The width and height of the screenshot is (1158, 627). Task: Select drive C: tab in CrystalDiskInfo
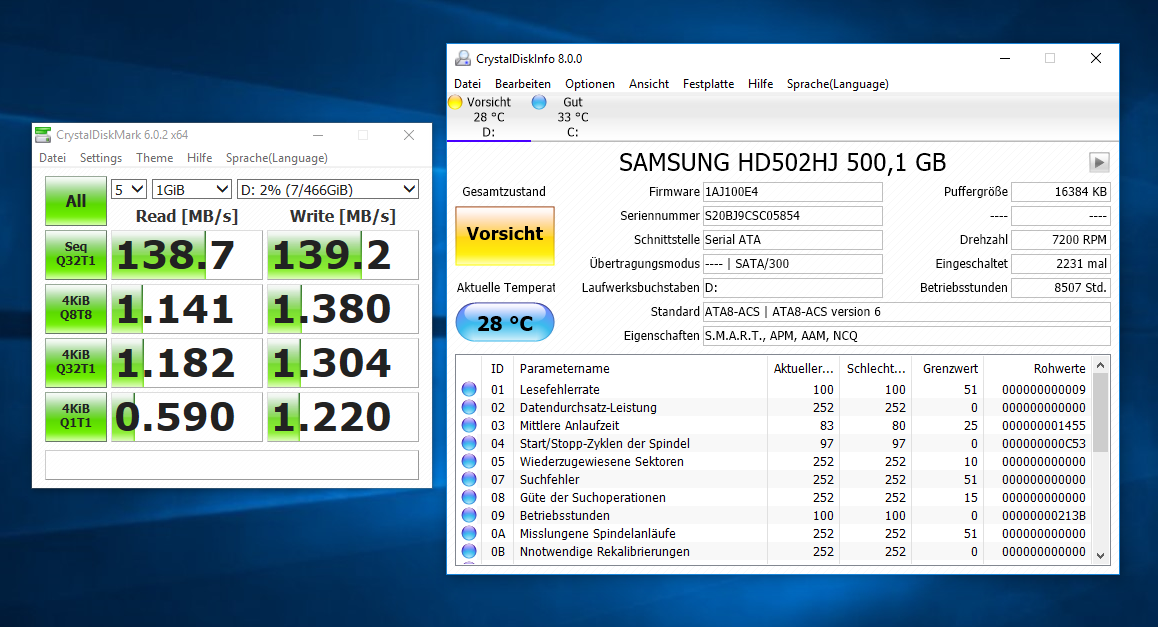[x=572, y=117]
